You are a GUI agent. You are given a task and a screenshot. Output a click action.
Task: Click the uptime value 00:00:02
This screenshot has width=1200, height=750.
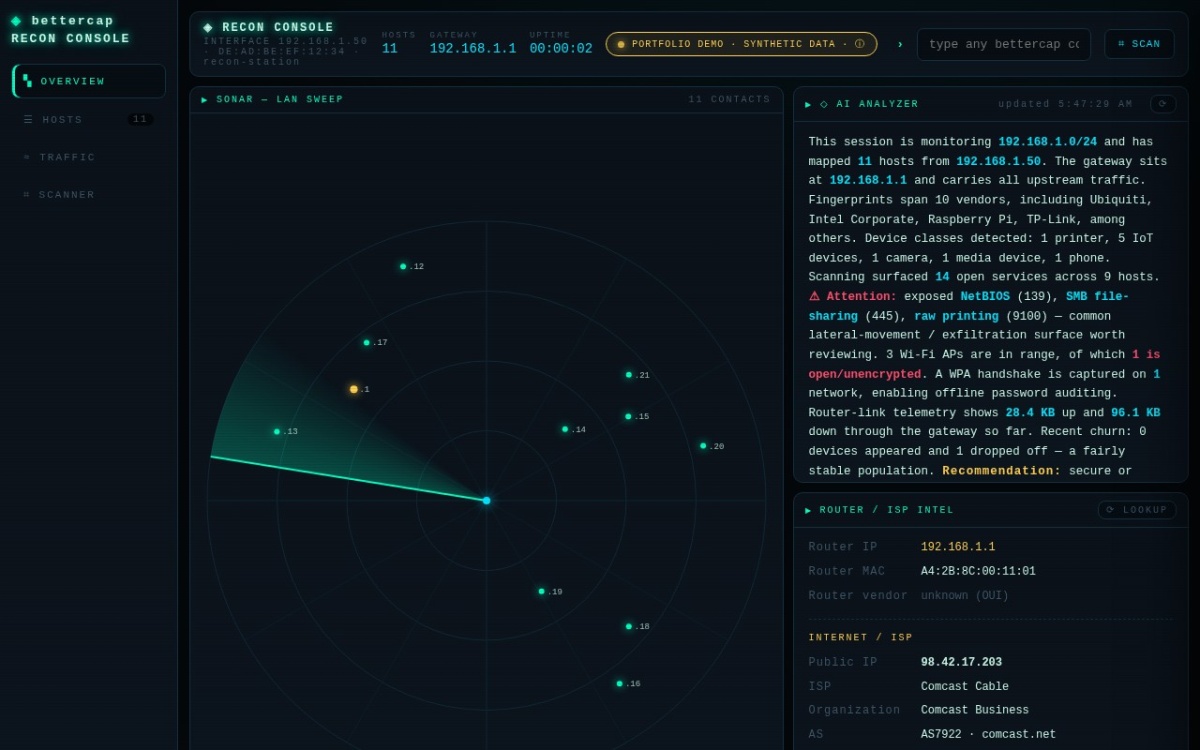[x=561, y=48]
